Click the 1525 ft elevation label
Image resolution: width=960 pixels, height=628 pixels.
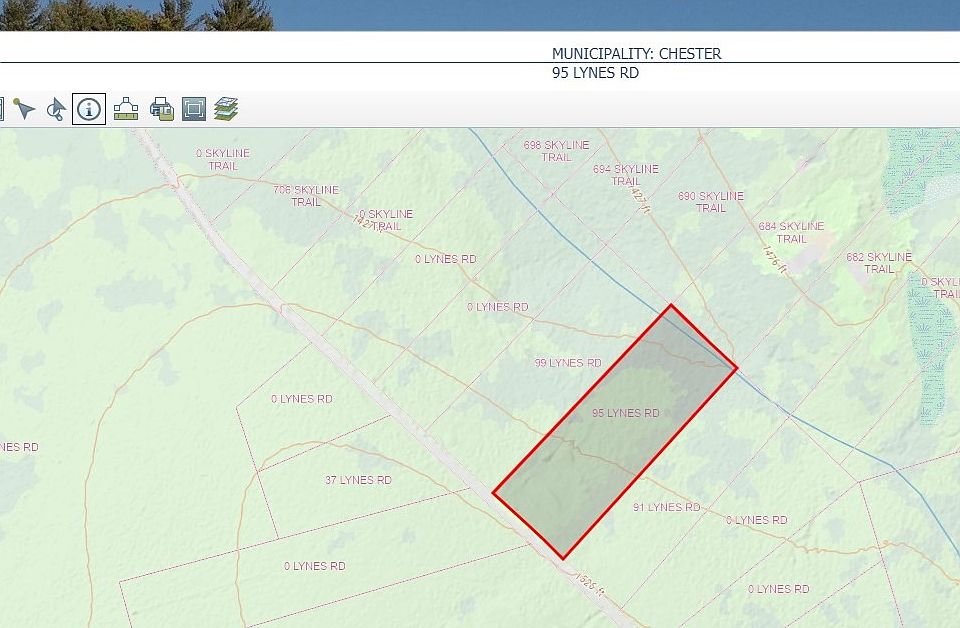(x=590, y=585)
